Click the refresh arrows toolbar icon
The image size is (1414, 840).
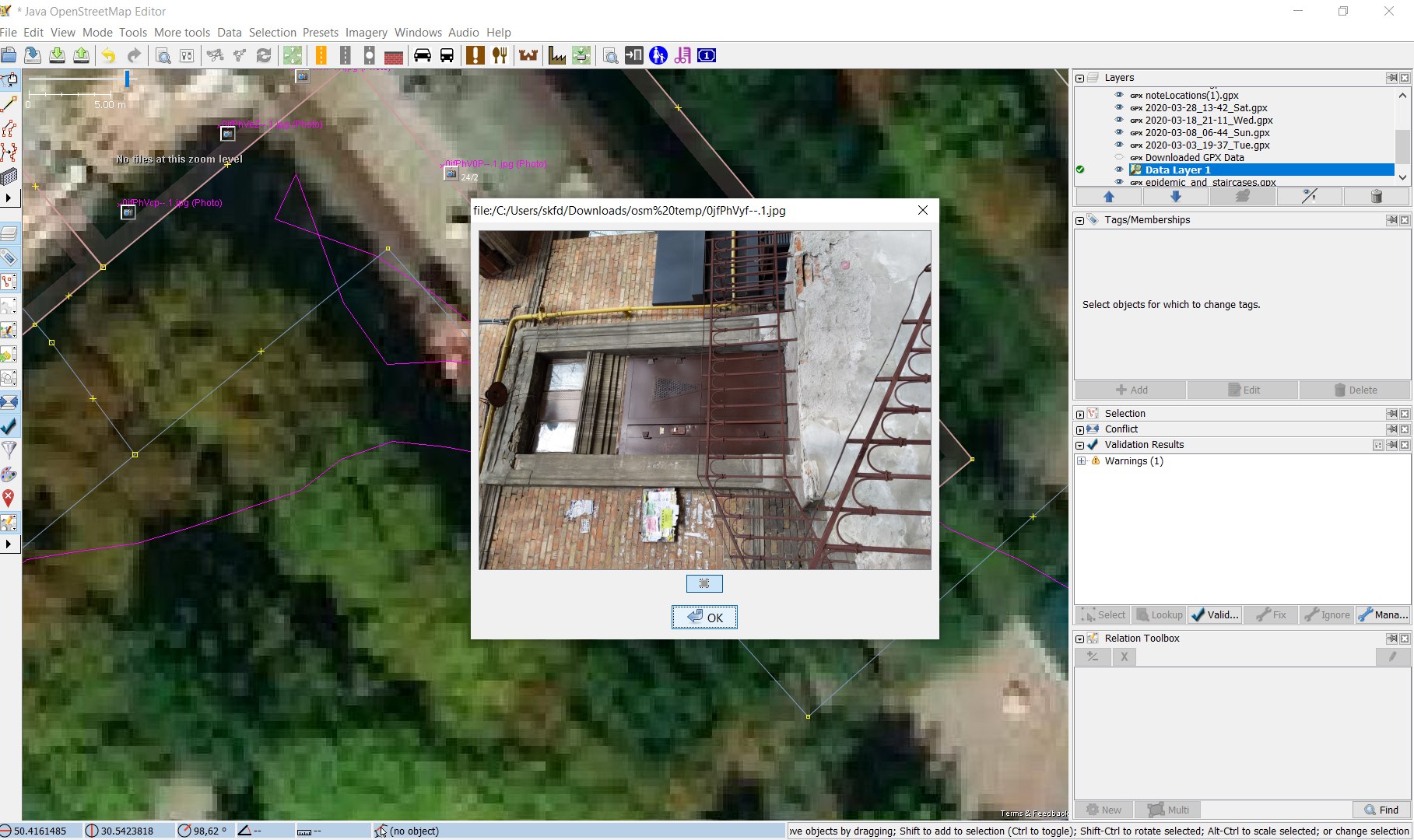point(264,55)
